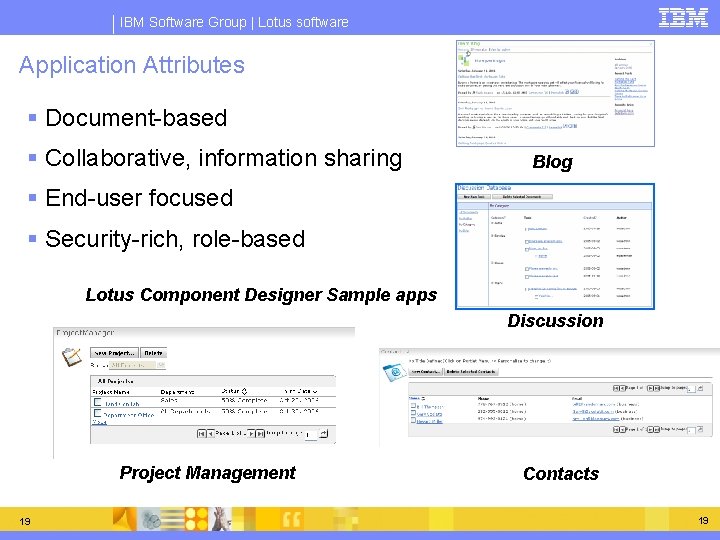The height and width of the screenshot is (540, 720).
Task: Click previous-page icon in Contacts bottom pager
Action: click(x=623, y=430)
